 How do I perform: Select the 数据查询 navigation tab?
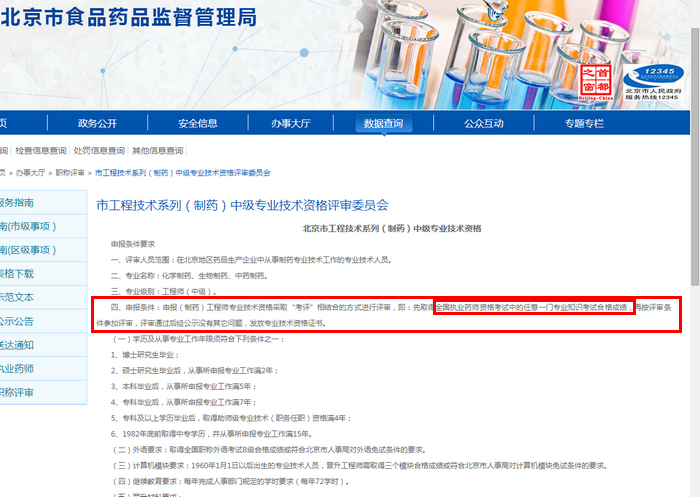coord(383,124)
